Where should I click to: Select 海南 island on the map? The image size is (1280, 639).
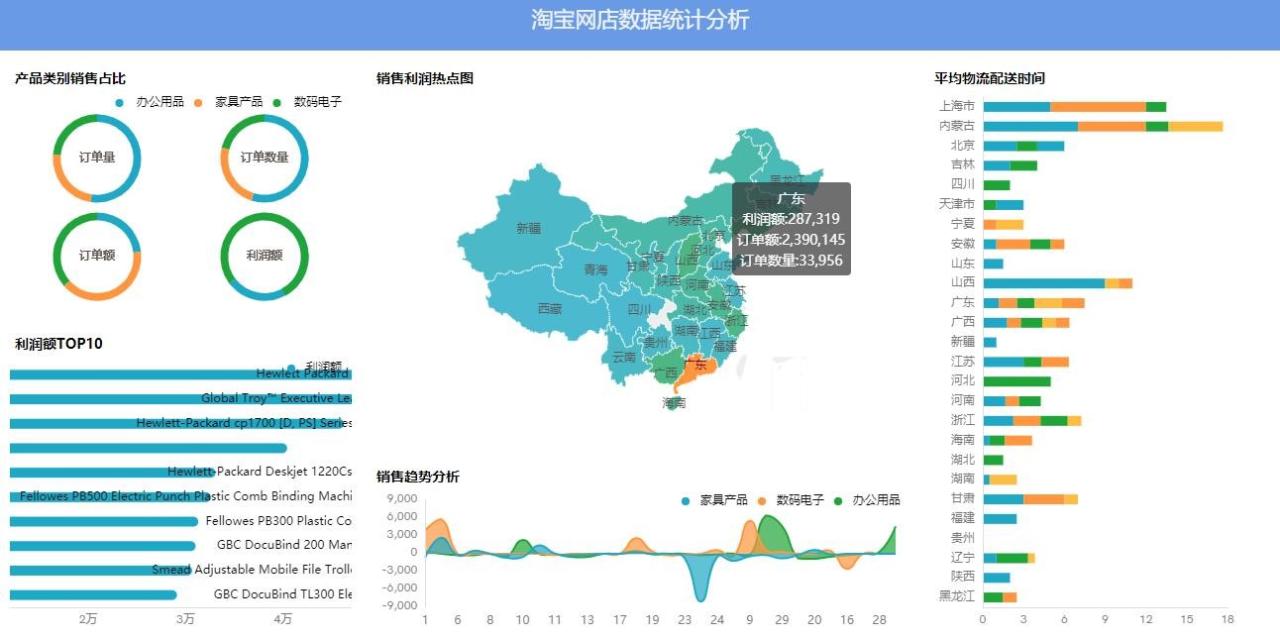coord(673,404)
